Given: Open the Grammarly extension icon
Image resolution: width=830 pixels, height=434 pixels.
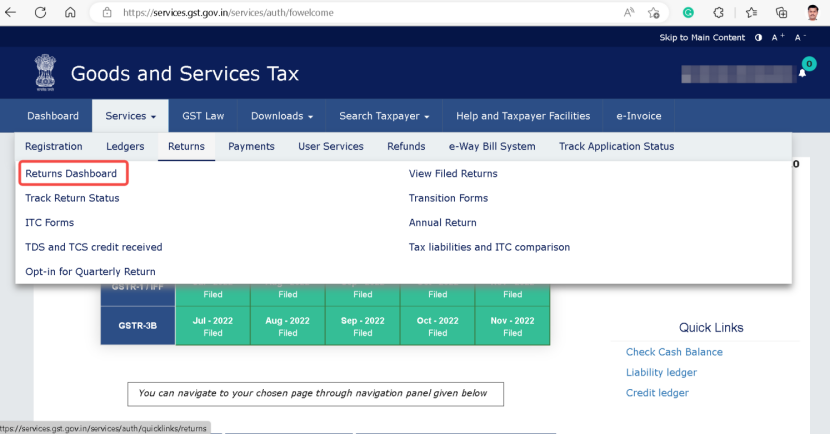Looking at the screenshot, I should (x=688, y=13).
